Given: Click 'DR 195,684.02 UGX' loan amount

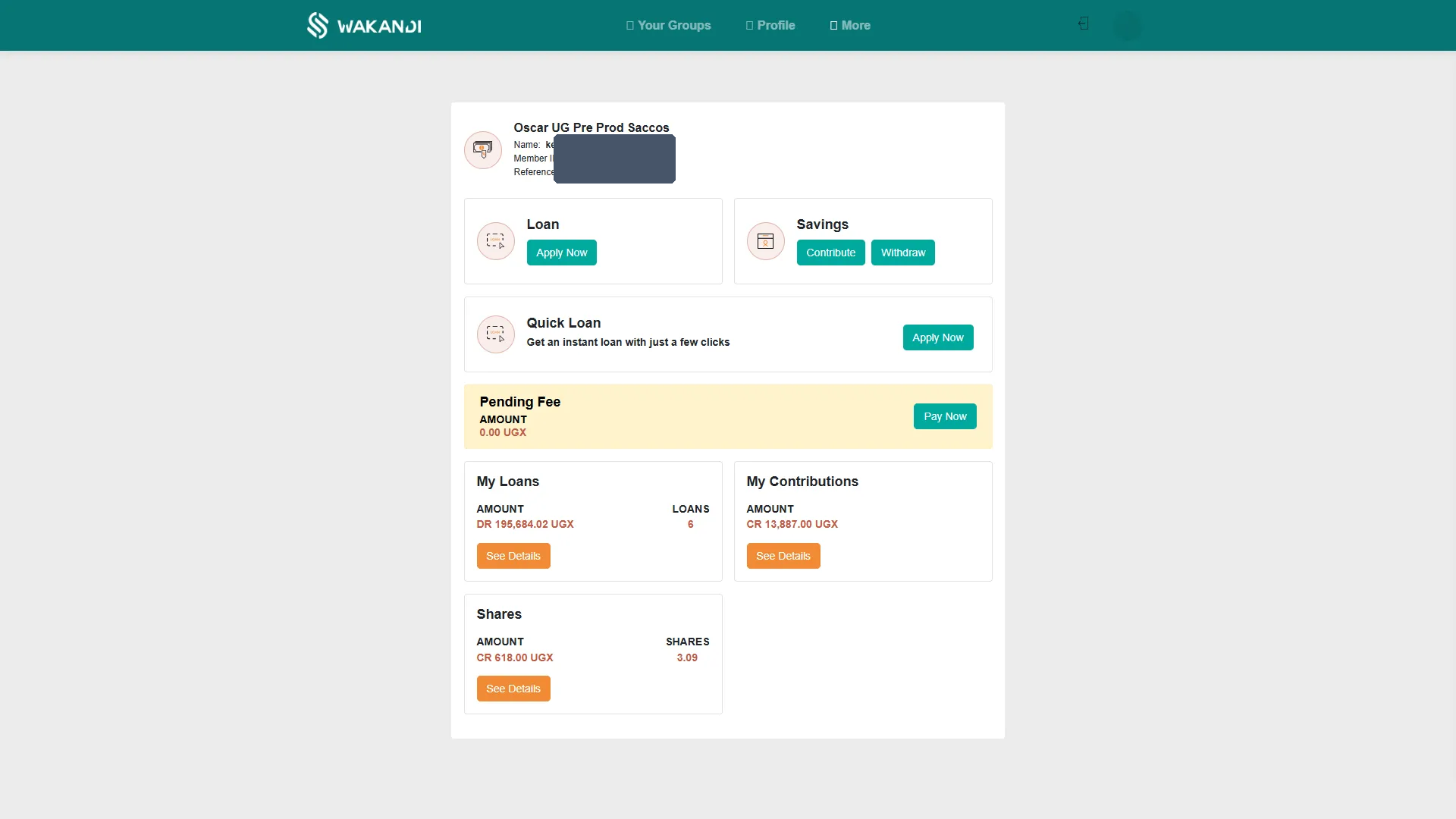Looking at the screenshot, I should pos(526,524).
